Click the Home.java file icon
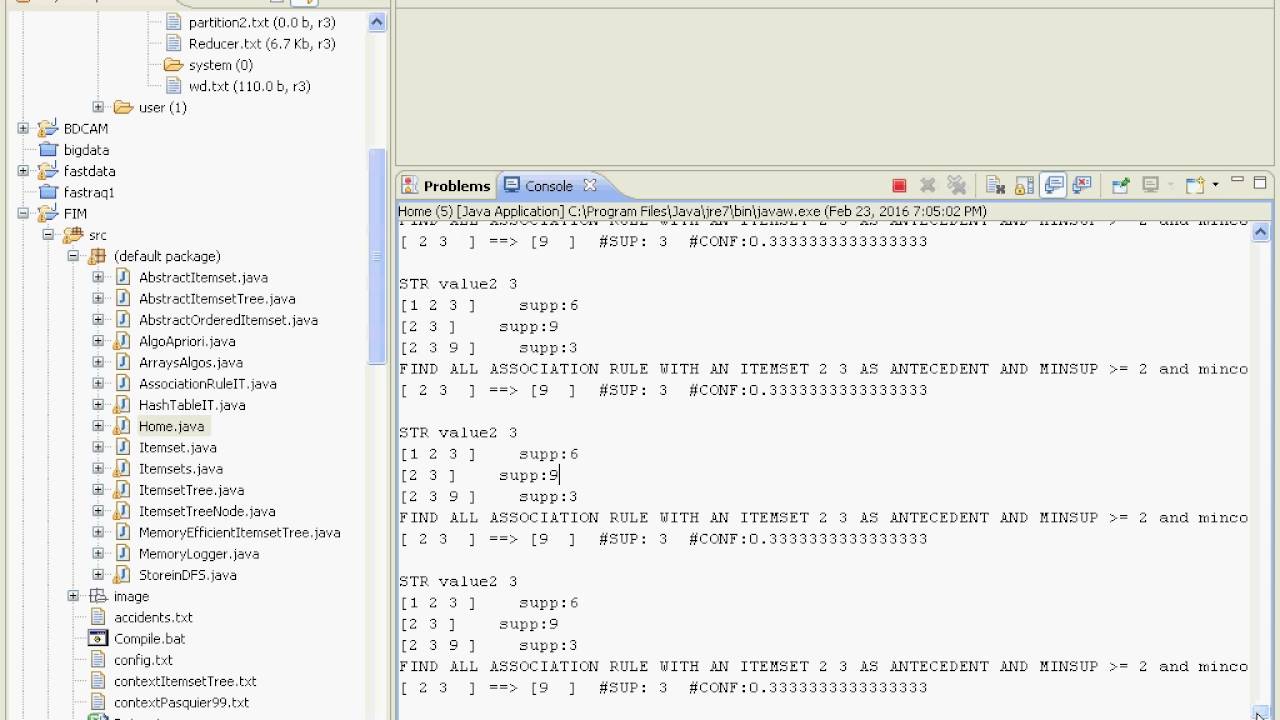This screenshot has height=720, width=1280. pyautogui.click(x=122, y=426)
